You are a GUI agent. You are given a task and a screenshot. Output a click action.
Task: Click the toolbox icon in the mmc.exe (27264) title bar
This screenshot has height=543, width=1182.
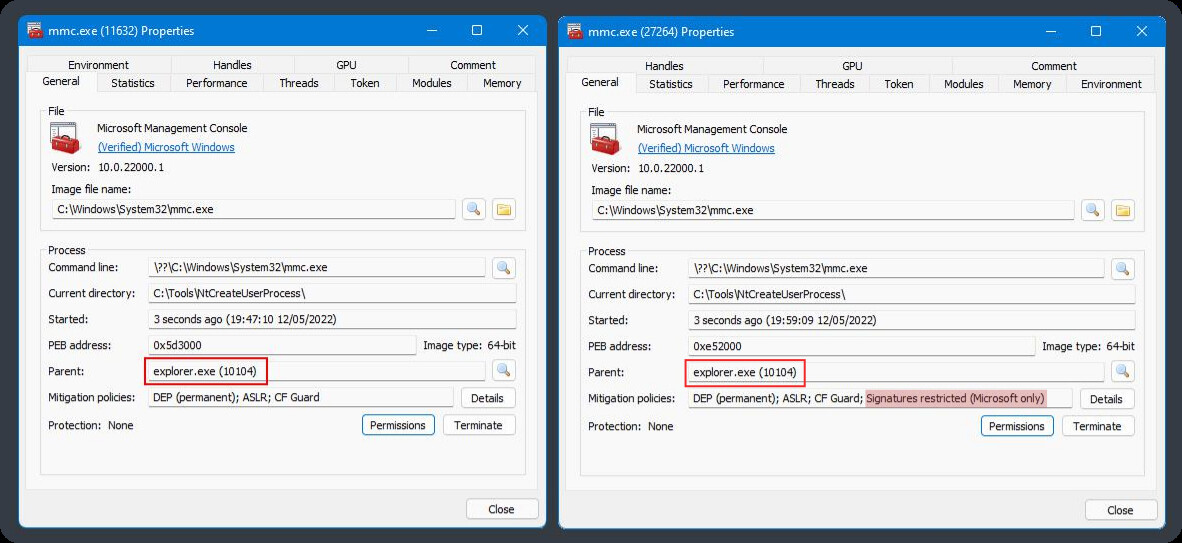[x=574, y=31]
